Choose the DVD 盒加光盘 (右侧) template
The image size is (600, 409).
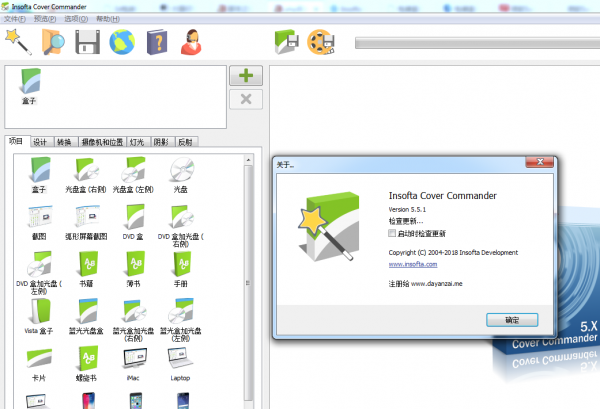pos(181,226)
